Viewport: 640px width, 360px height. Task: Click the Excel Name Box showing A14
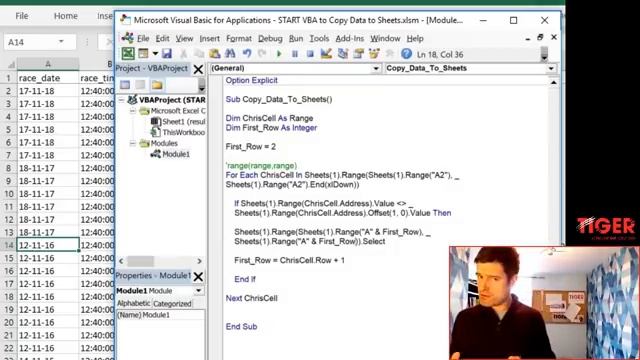pyautogui.click(x=39, y=42)
